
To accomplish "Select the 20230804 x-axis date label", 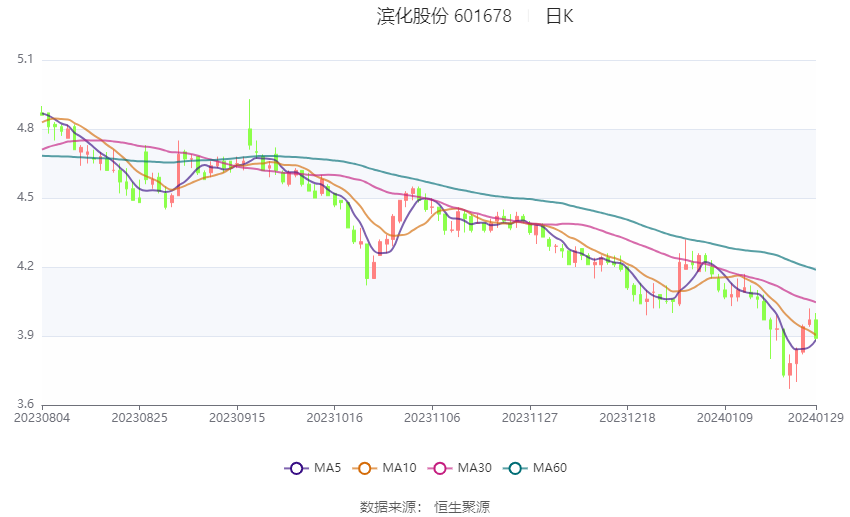I will click(42, 418).
